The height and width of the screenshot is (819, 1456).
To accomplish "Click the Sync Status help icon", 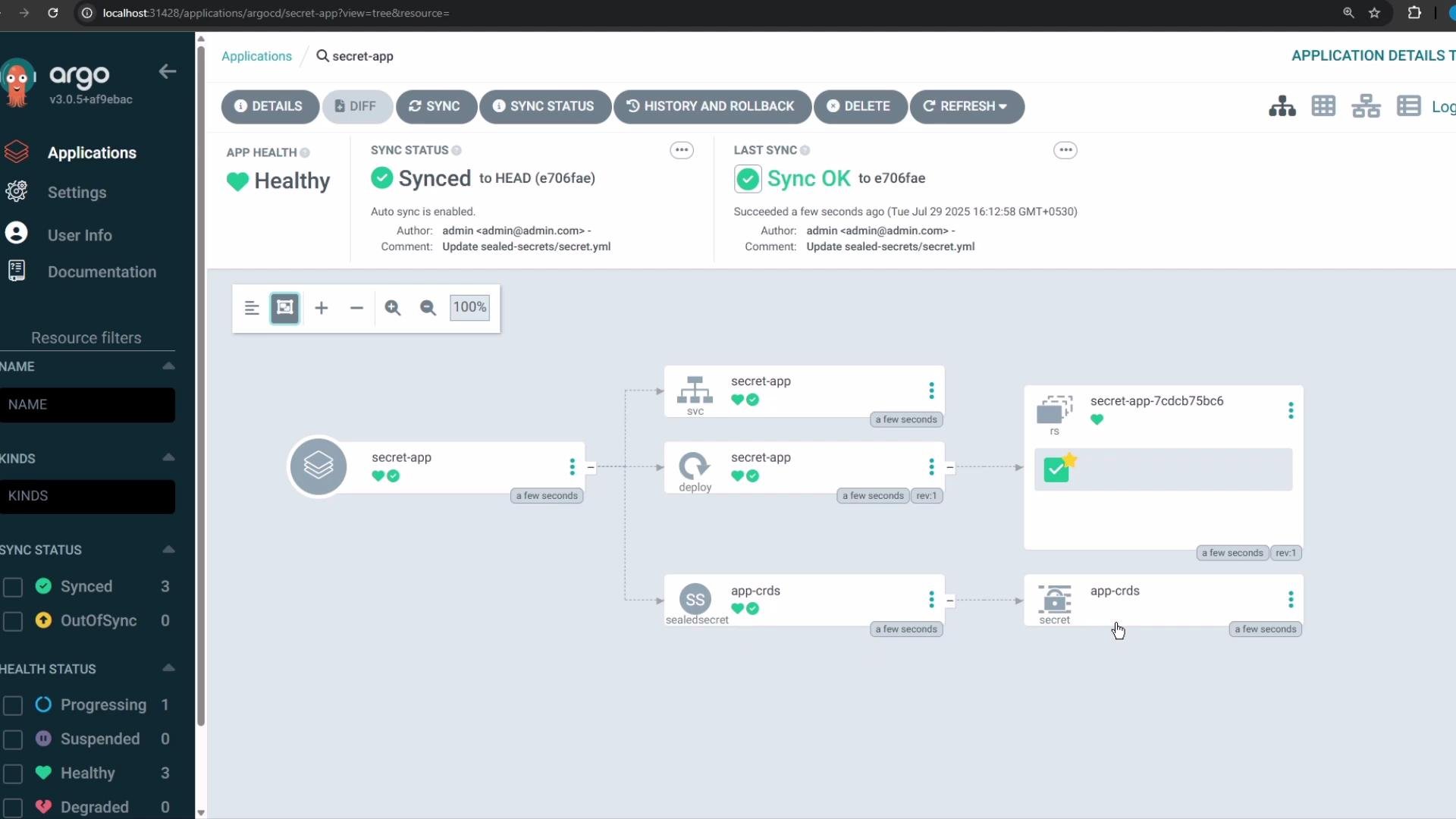I will 457,150.
